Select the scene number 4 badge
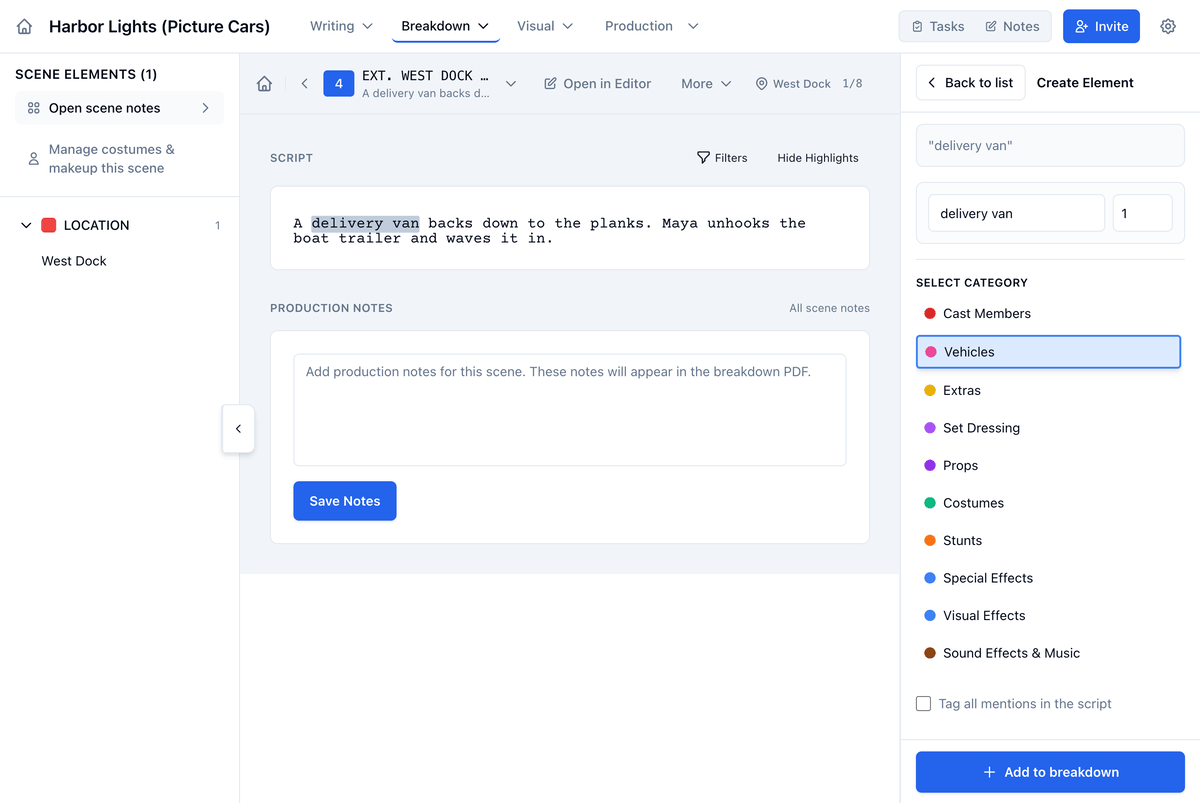 [x=338, y=84]
